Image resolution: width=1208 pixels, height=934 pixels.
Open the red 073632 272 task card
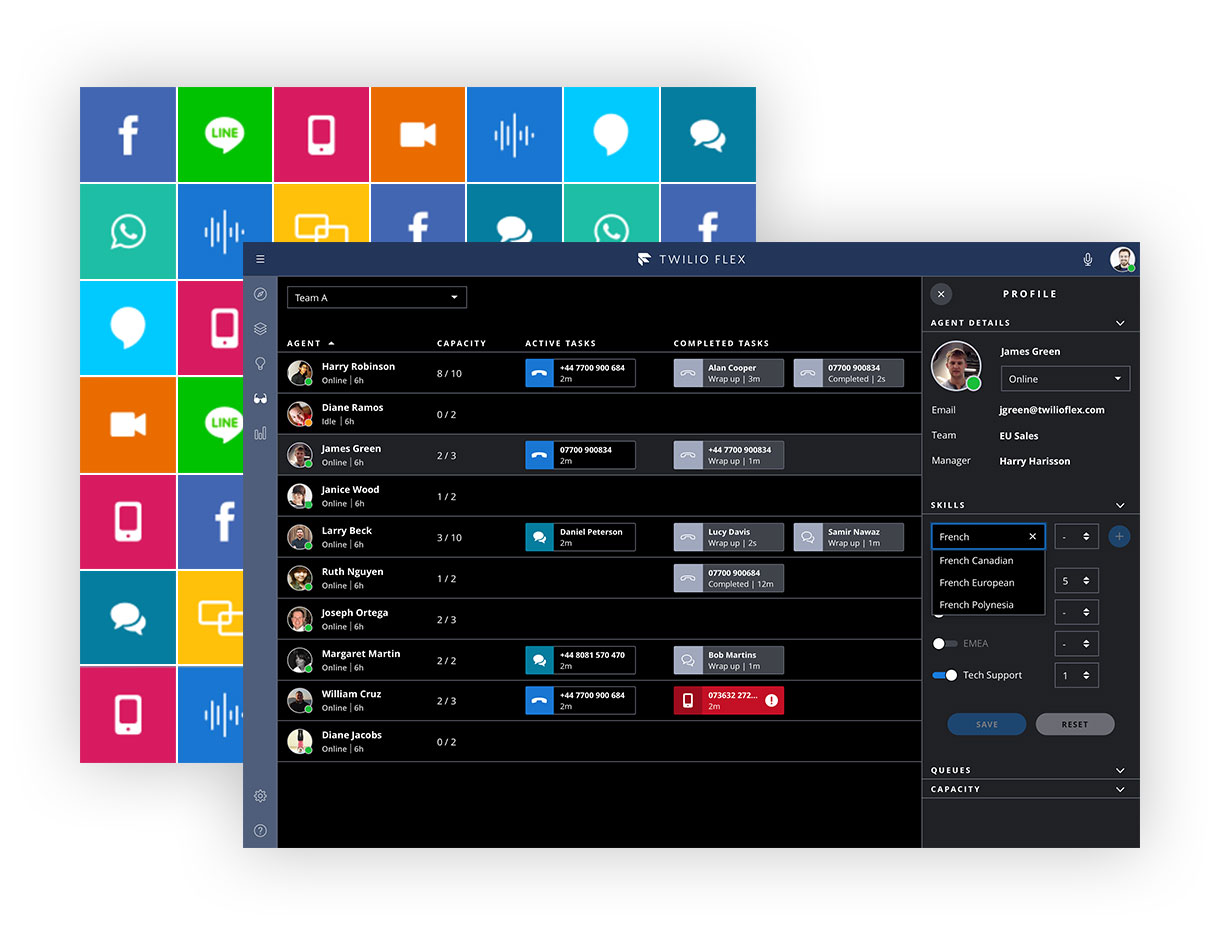point(729,701)
